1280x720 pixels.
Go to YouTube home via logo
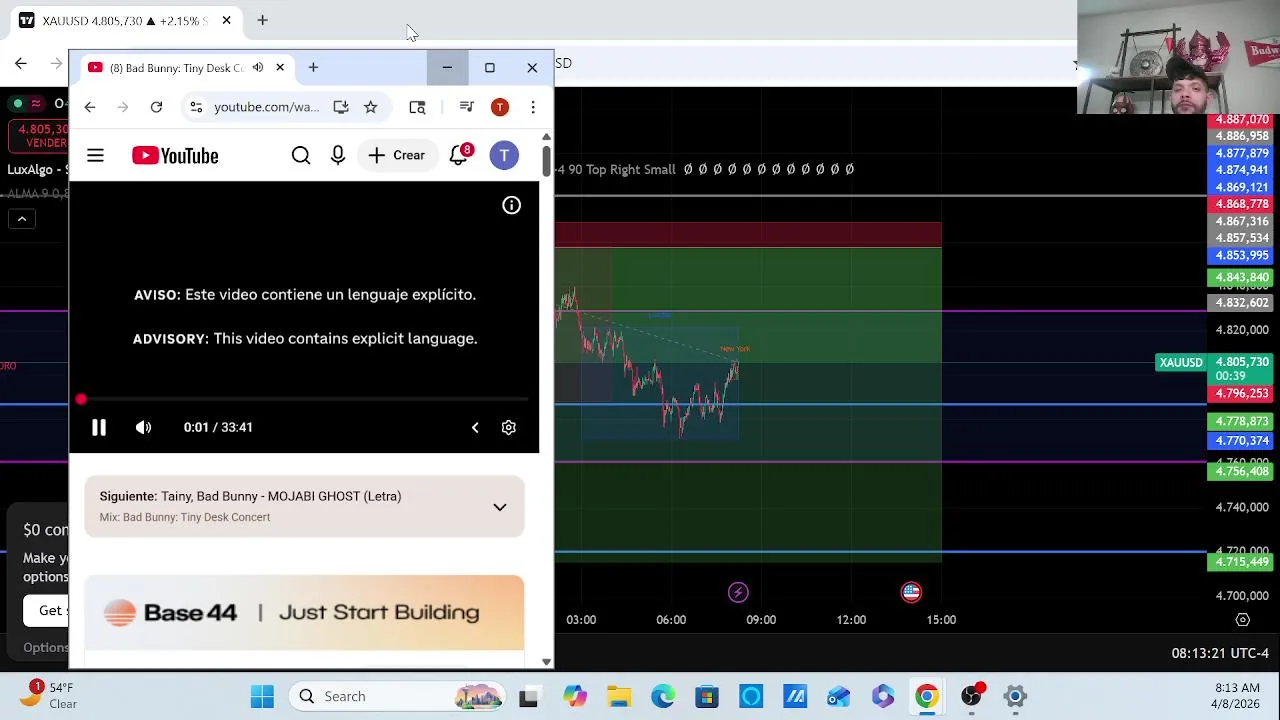(175, 155)
